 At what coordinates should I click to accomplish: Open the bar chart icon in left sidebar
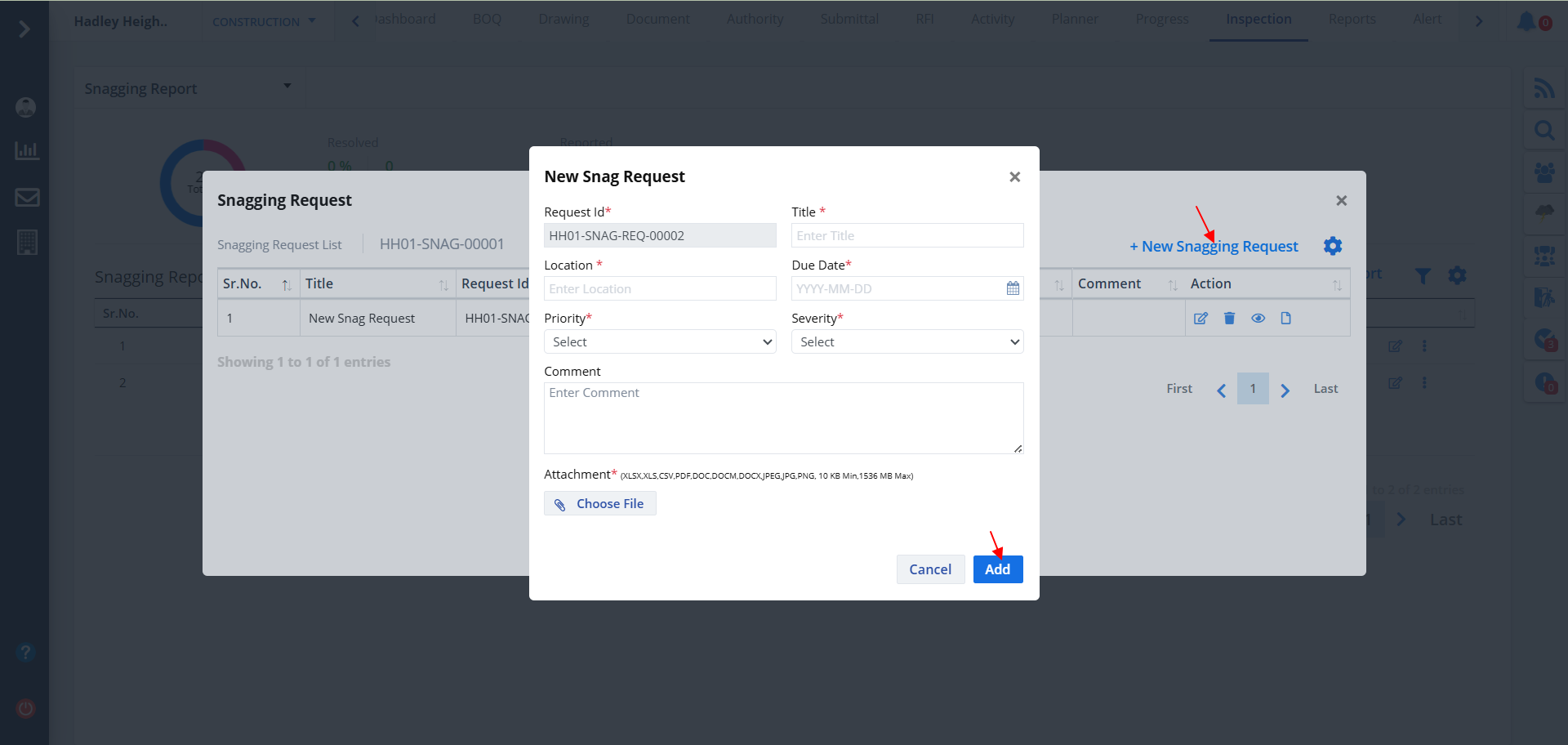click(x=27, y=150)
